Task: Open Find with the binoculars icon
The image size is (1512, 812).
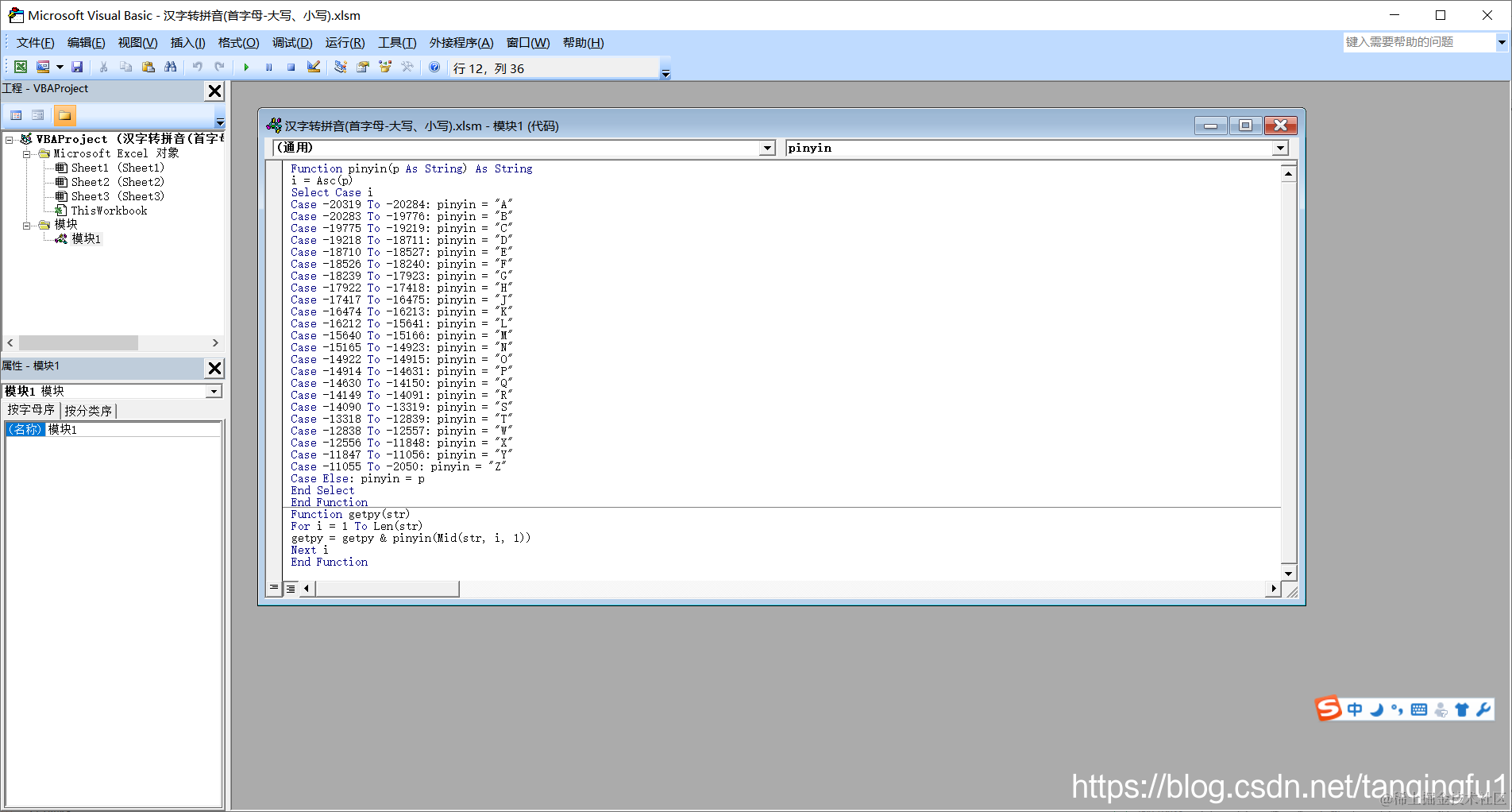Action: [x=170, y=68]
